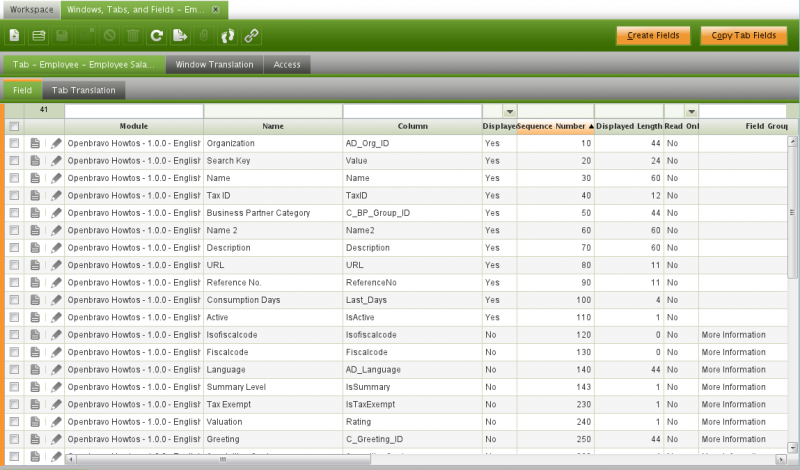The image size is (800, 470).
Task: Click the Export to spreadsheet icon
Action: tap(180, 36)
